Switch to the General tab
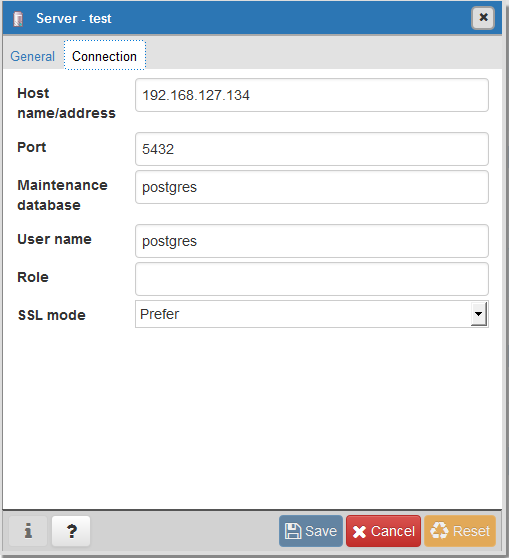Image resolution: width=509 pixels, height=558 pixels. 32,56
